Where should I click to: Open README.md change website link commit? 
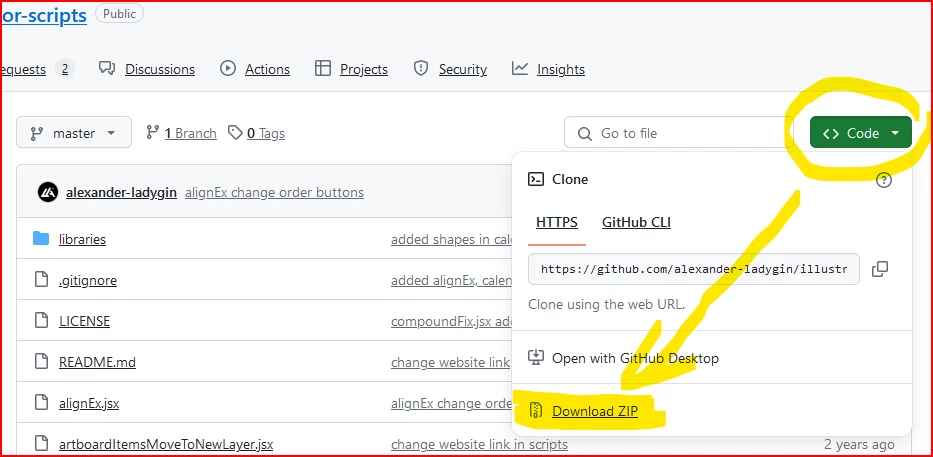tap(450, 362)
